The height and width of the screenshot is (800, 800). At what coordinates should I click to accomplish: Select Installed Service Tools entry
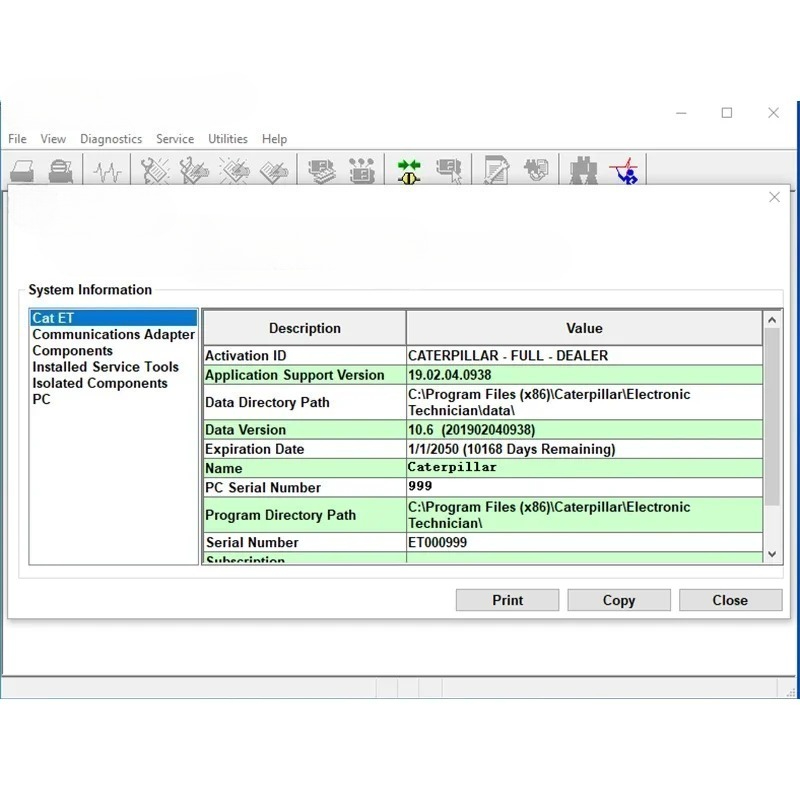pyautogui.click(x=113, y=367)
